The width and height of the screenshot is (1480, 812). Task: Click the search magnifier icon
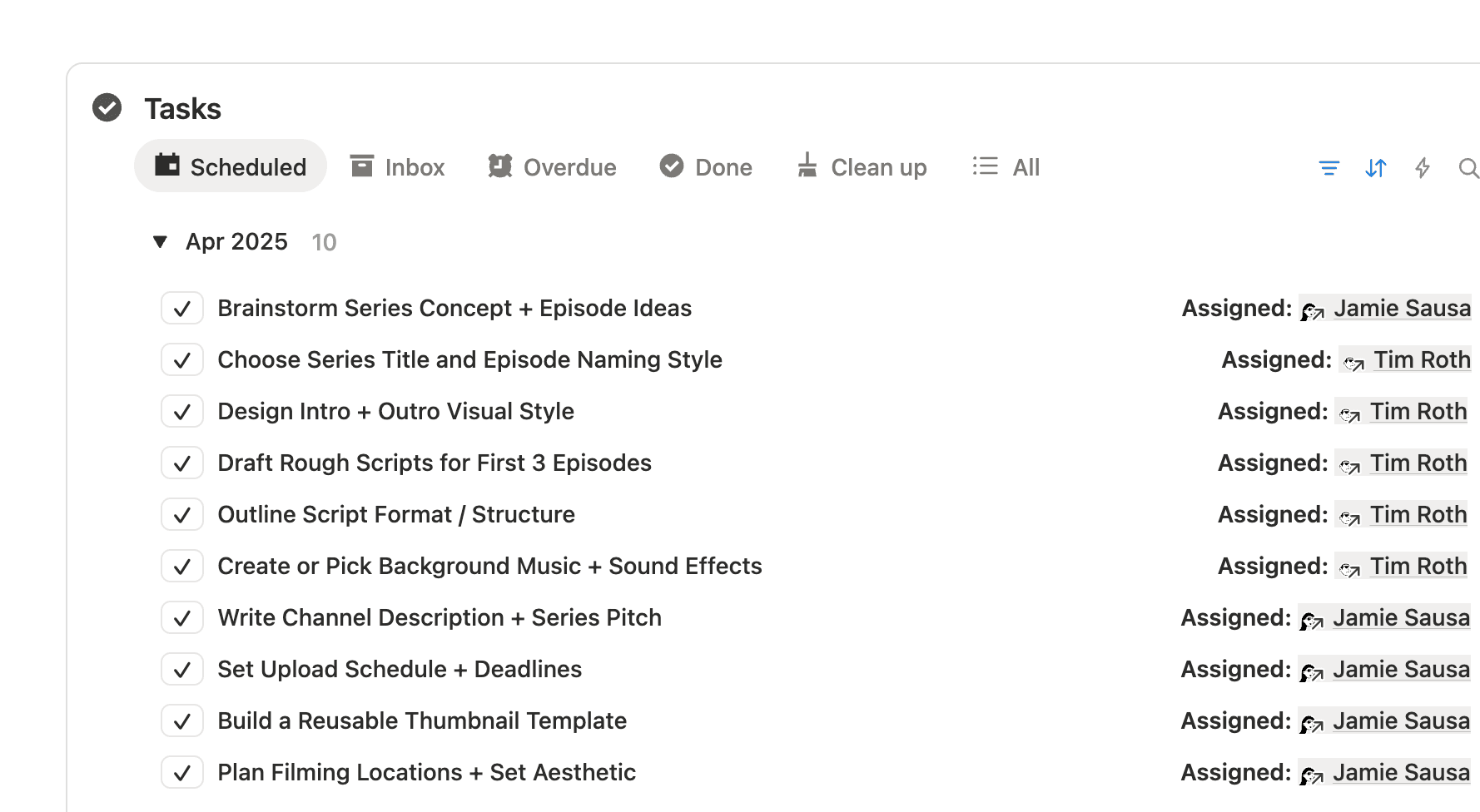pyautogui.click(x=1468, y=168)
